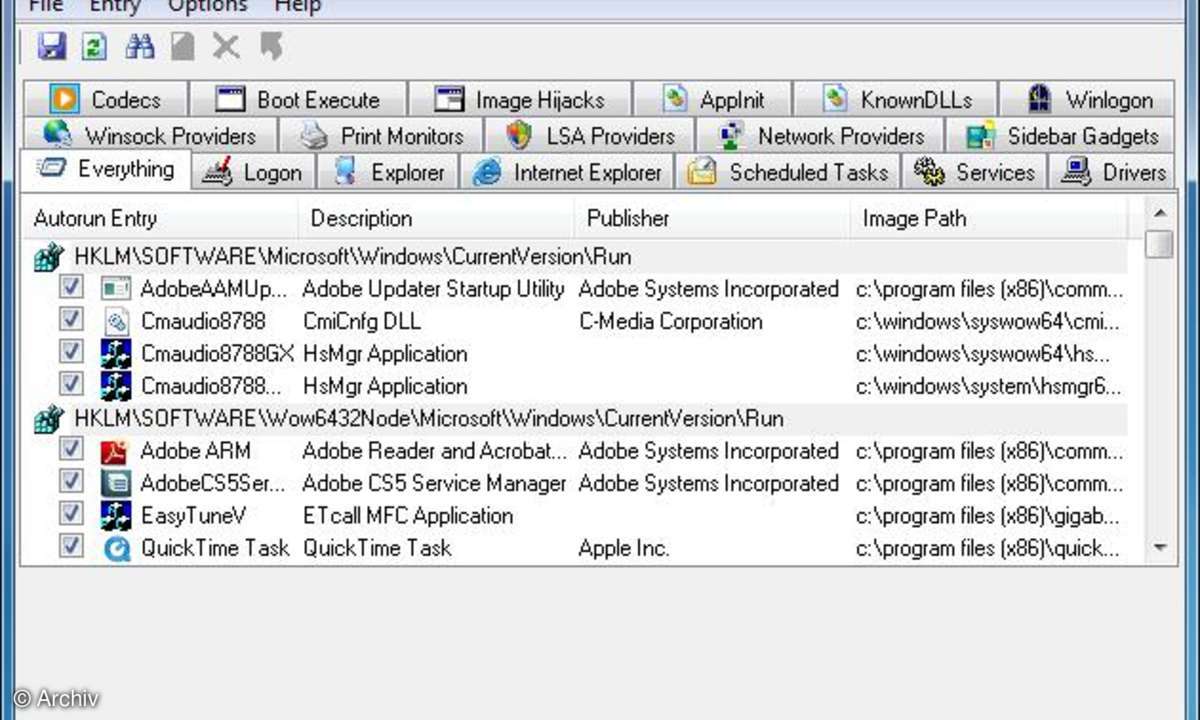Open the Entry menu
This screenshot has width=1200, height=720.
115,6
